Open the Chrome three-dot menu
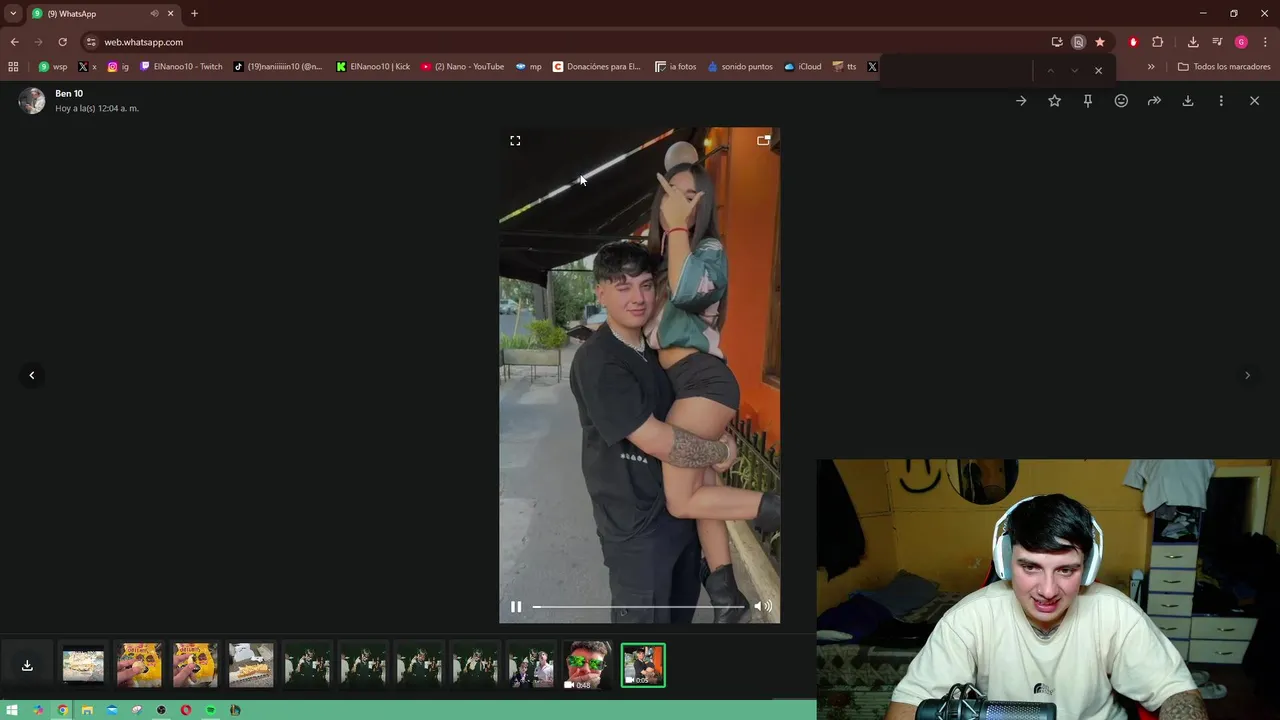Image resolution: width=1280 pixels, height=720 pixels. tap(1266, 42)
